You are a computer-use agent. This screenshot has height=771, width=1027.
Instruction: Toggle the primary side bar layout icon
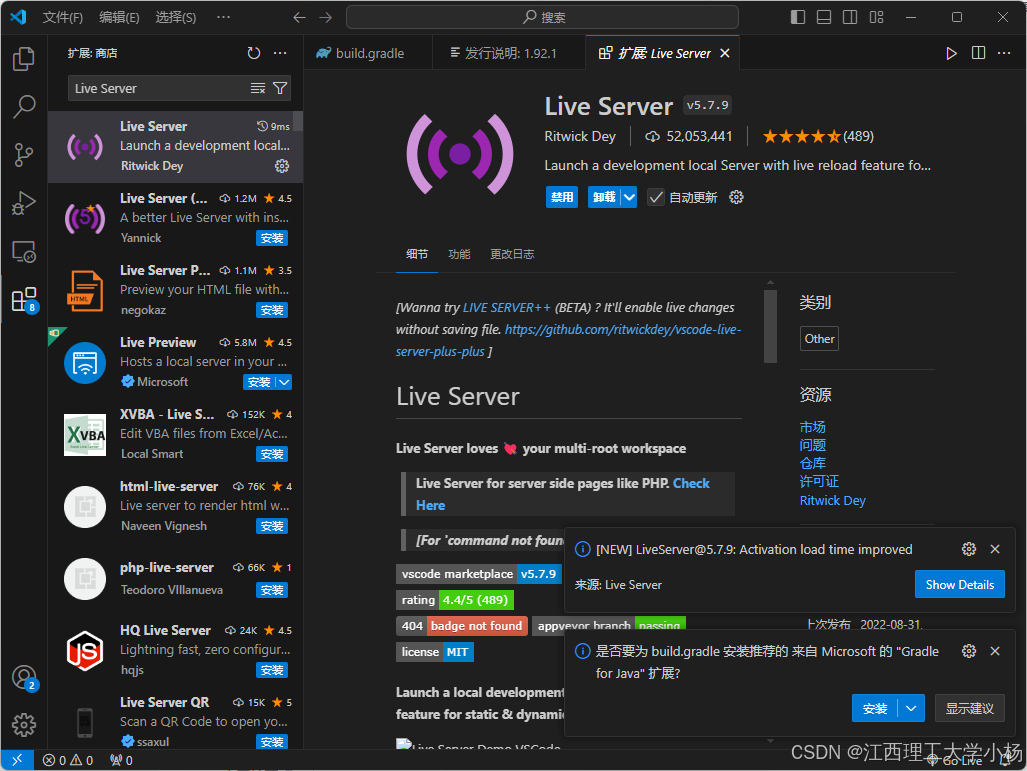pos(798,17)
